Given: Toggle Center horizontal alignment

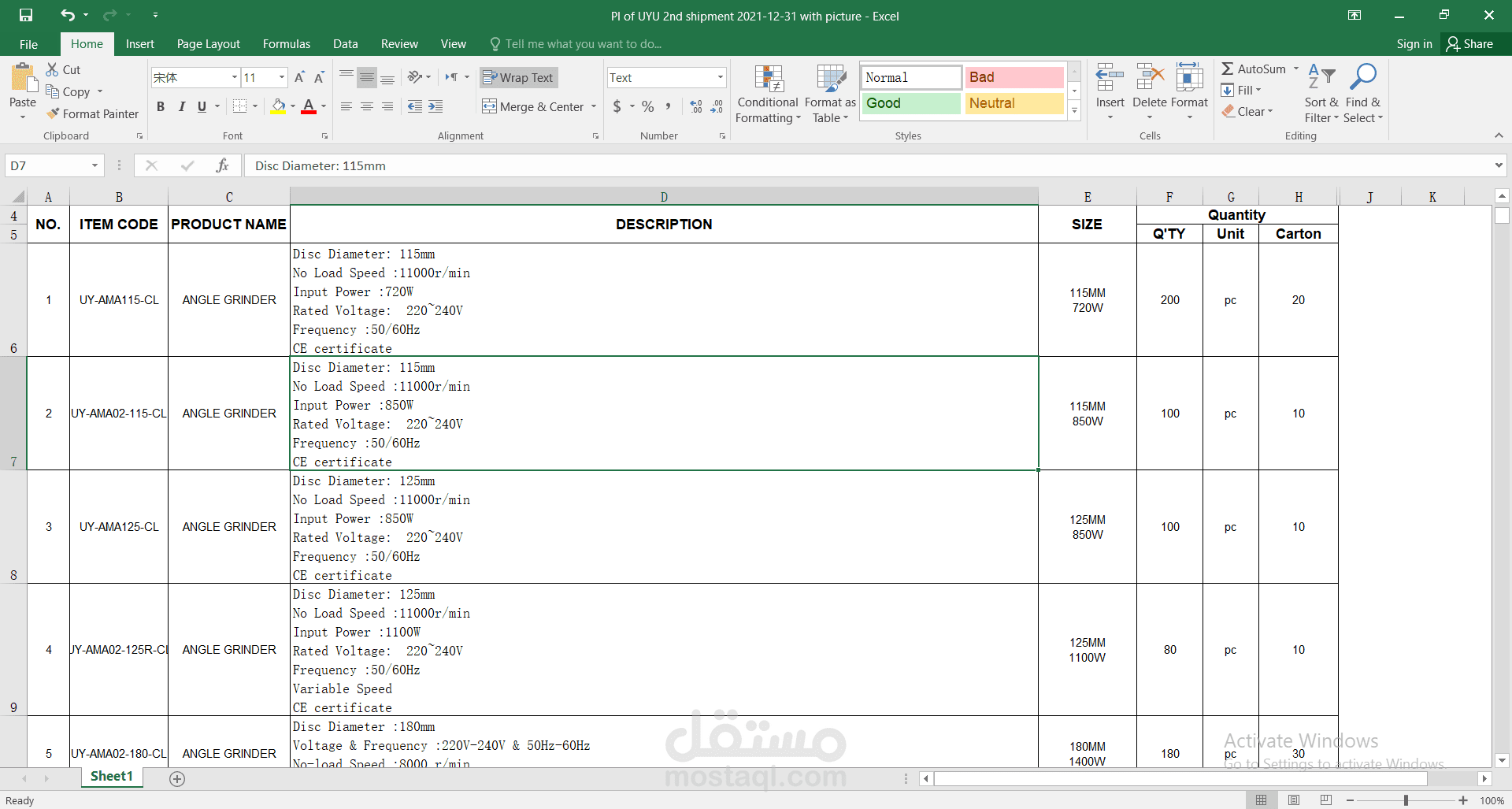Looking at the screenshot, I should tap(367, 106).
